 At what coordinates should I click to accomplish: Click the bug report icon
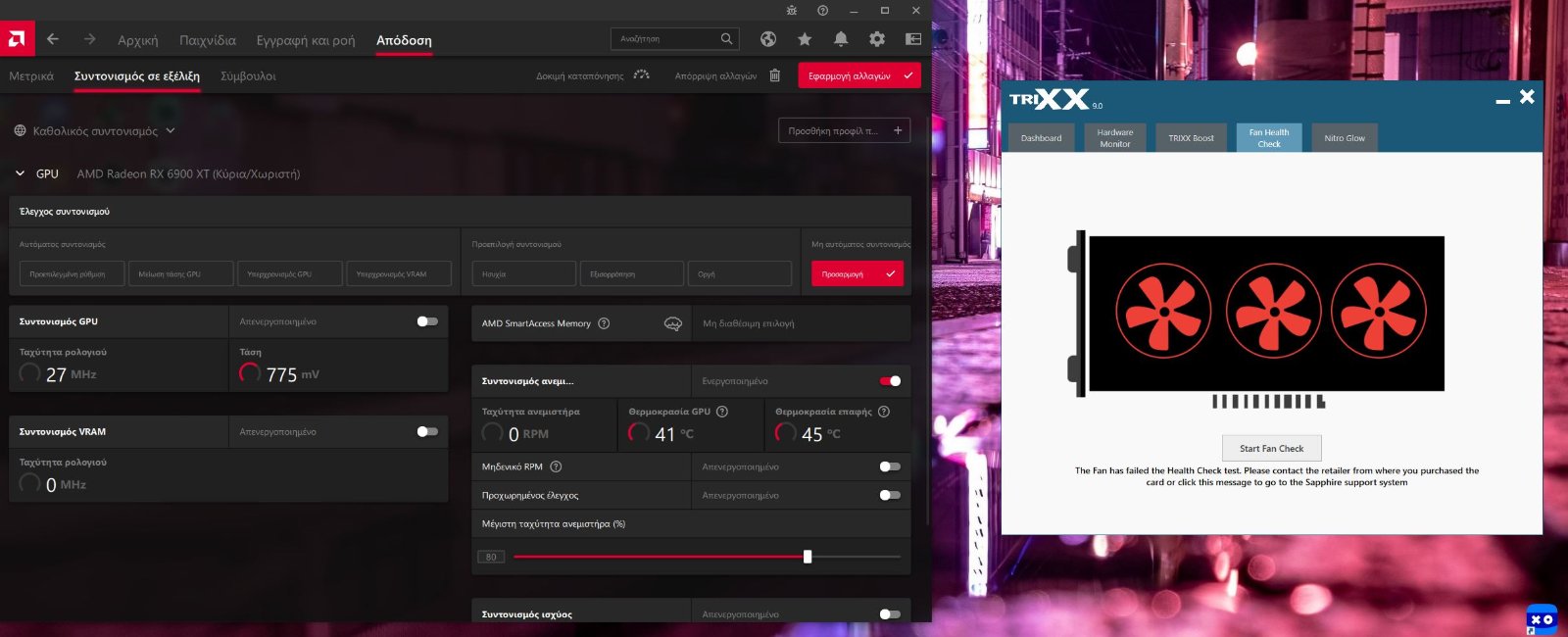point(792,11)
